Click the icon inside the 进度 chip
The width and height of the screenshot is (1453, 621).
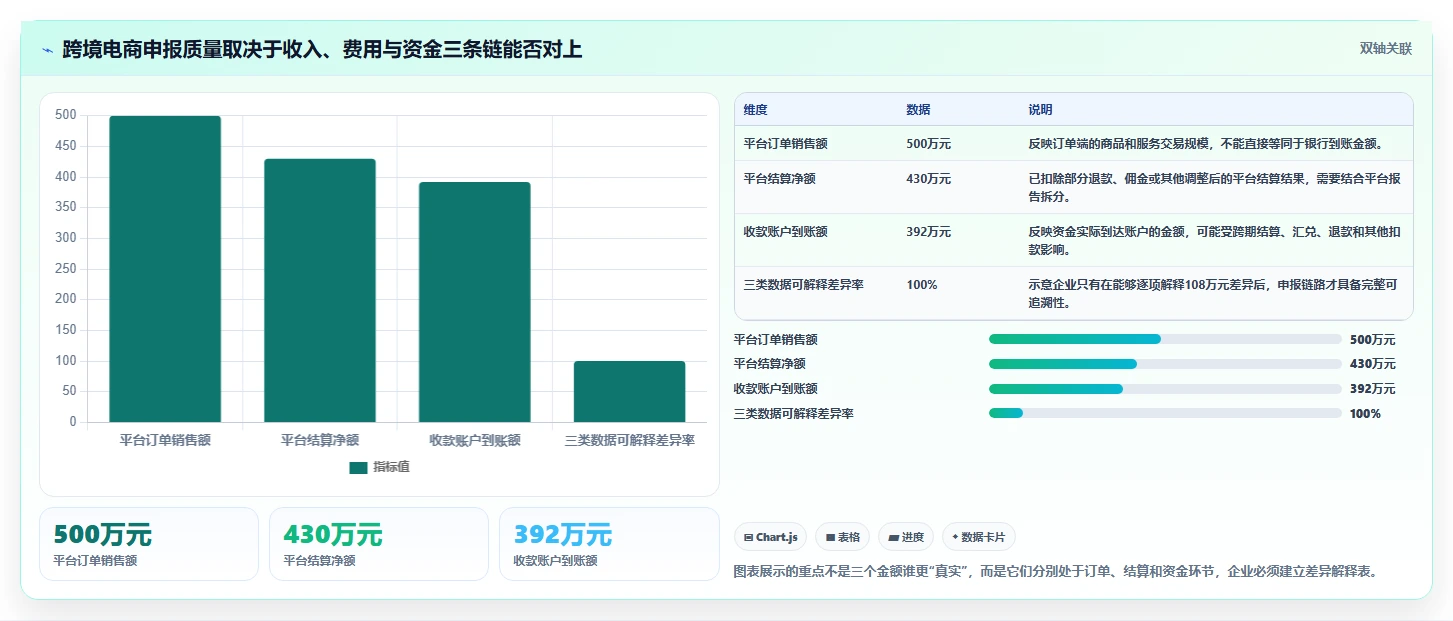(x=893, y=537)
